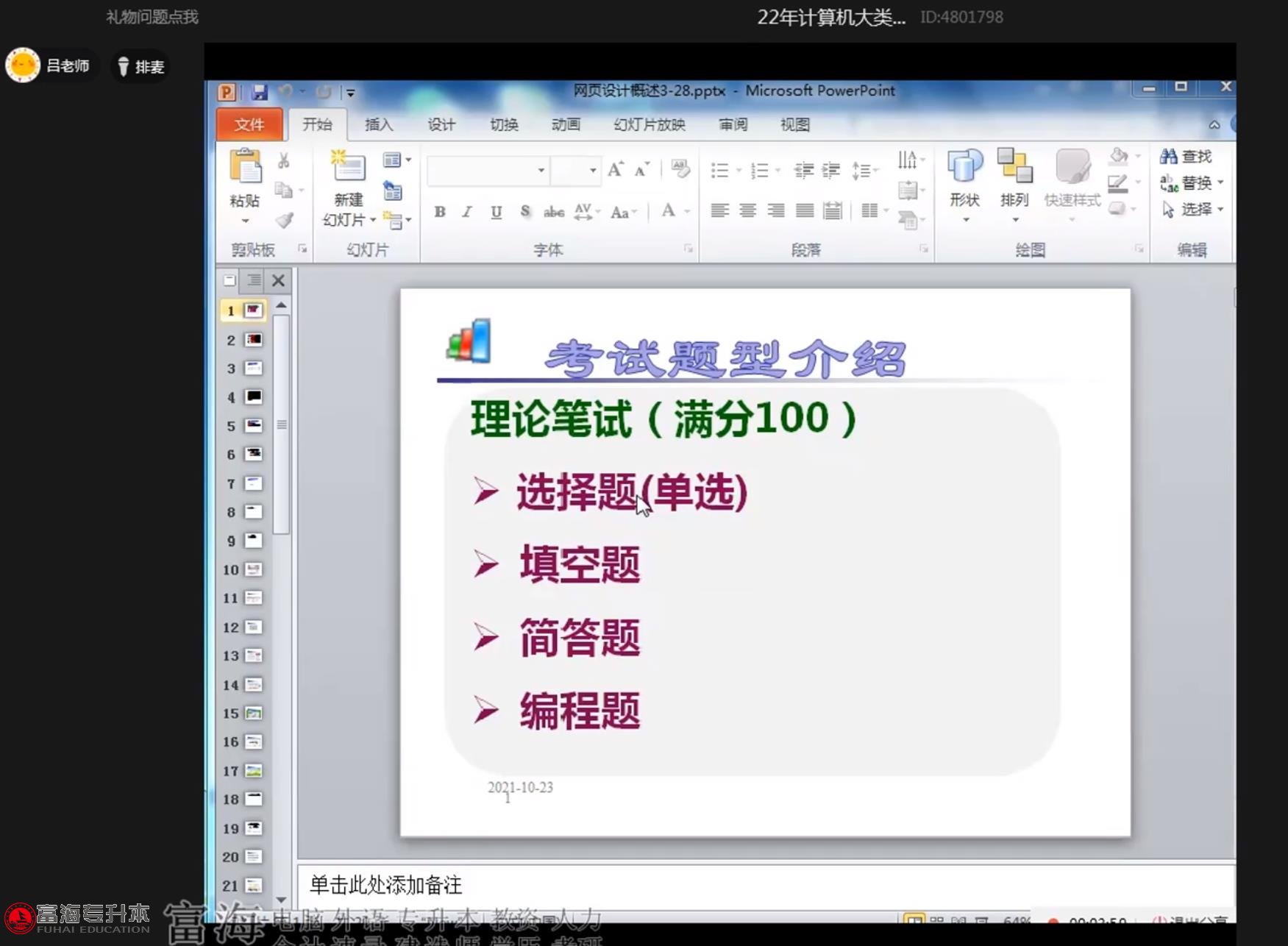Expand the New Slide dropdown arrow
The height and width of the screenshot is (946, 1288).
[373, 220]
